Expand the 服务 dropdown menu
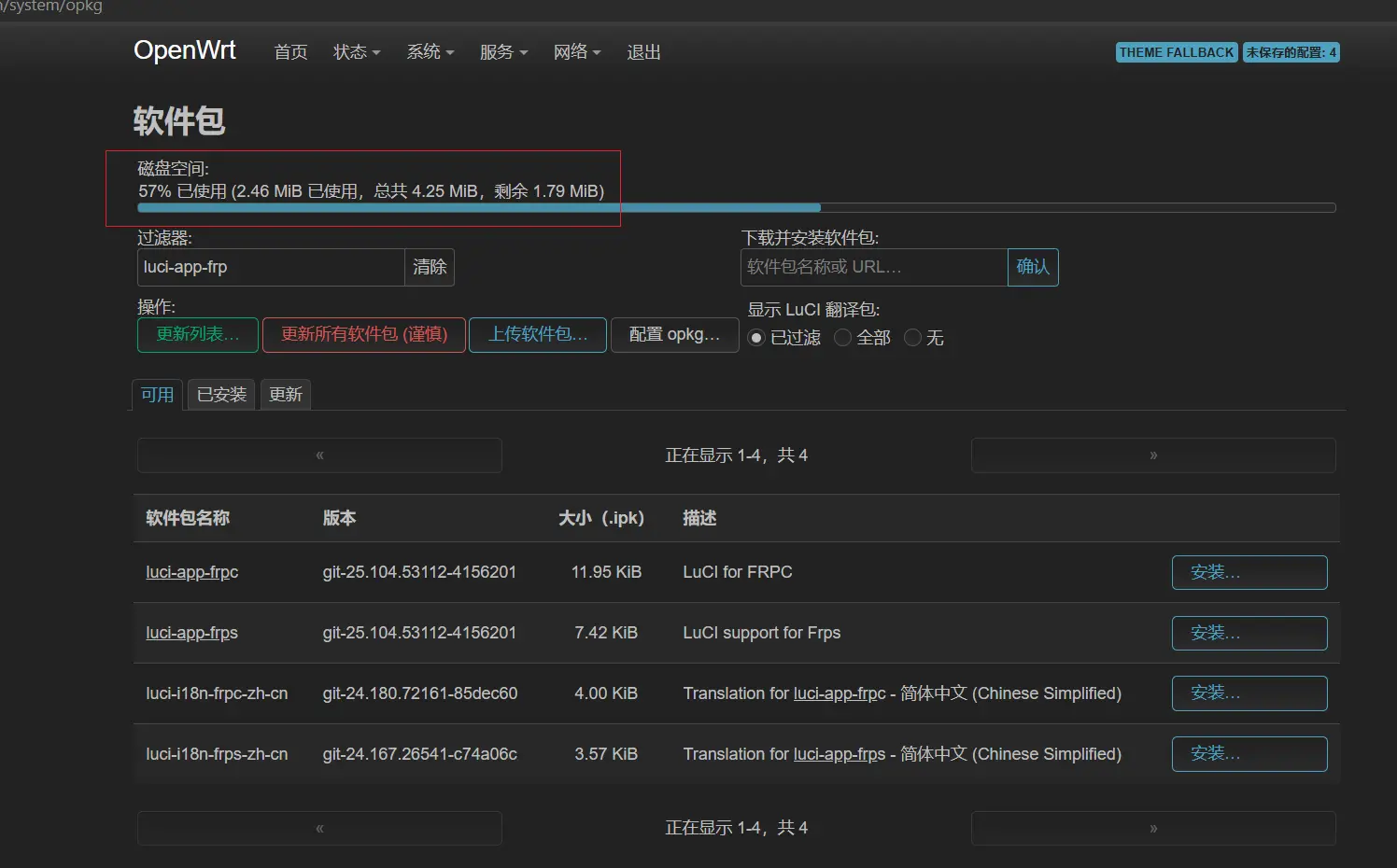The width and height of the screenshot is (1397, 868). [x=503, y=52]
